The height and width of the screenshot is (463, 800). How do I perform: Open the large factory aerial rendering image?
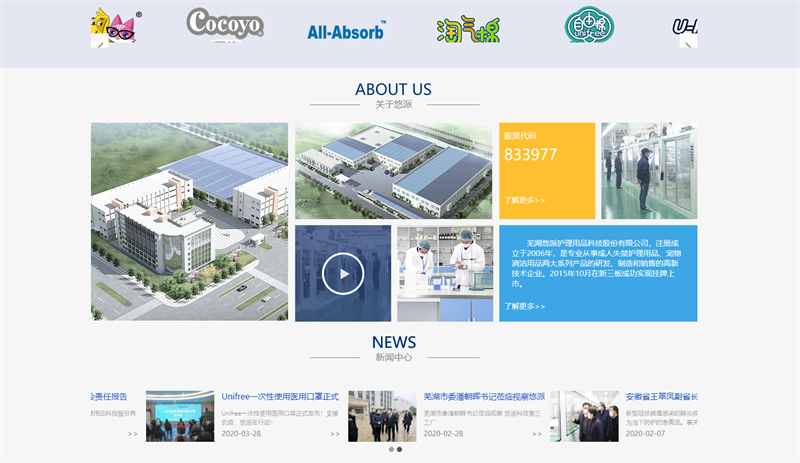189,221
